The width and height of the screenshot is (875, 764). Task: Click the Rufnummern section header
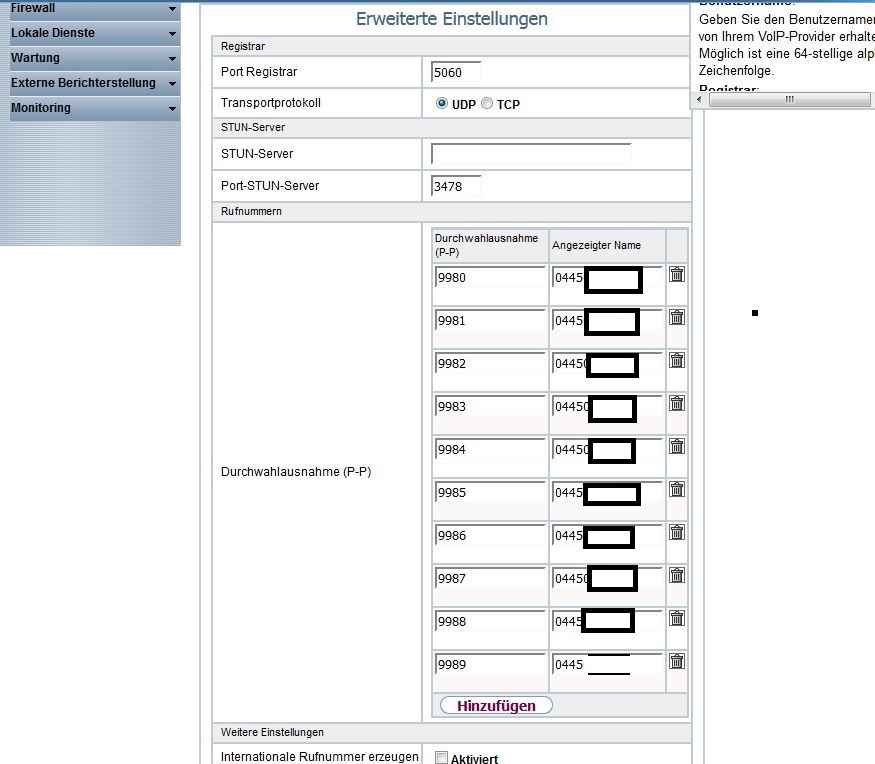tap(251, 212)
